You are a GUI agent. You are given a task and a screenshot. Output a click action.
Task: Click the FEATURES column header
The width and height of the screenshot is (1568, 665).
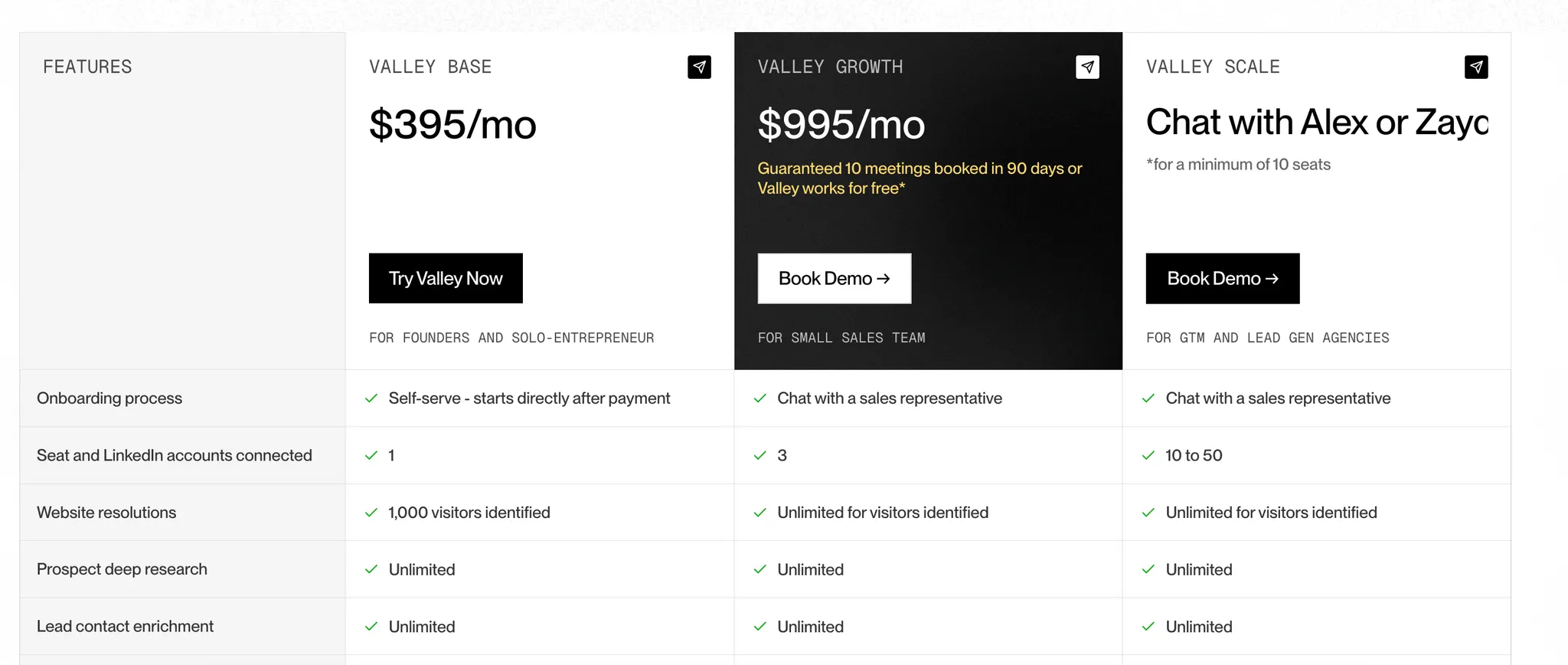pos(87,67)
